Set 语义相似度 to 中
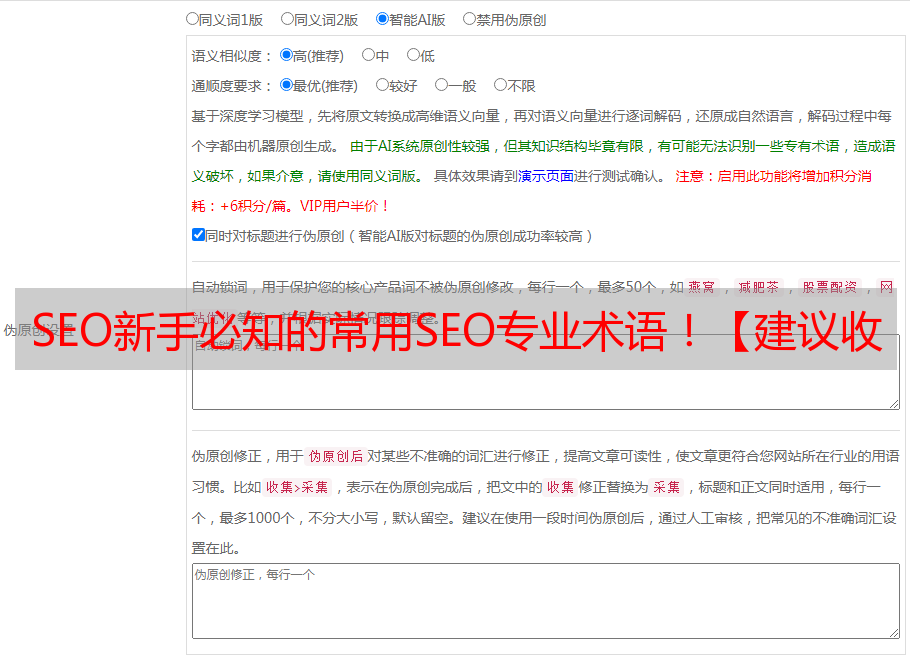 coord(368,55)
